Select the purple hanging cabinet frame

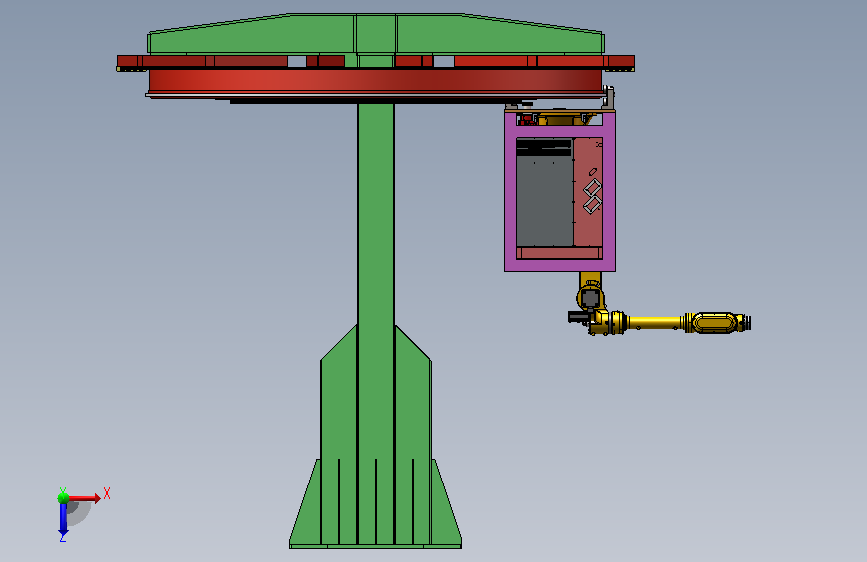tap(560, 191)
